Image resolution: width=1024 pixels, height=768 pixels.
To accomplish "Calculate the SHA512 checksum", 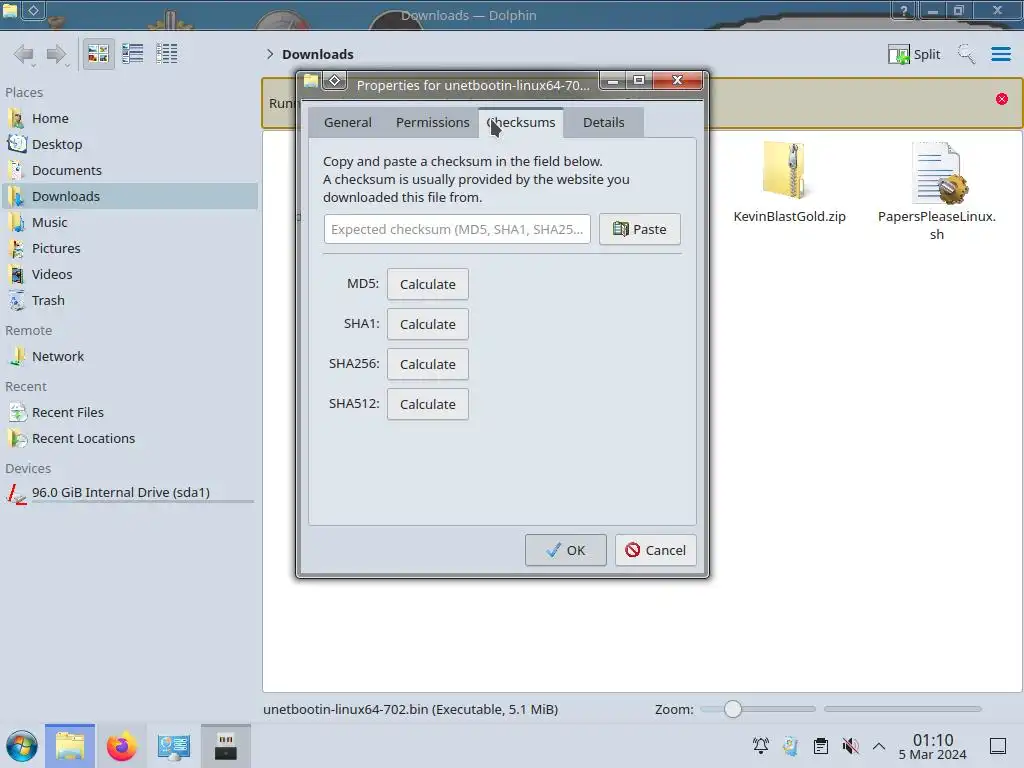I will [428, 404].
